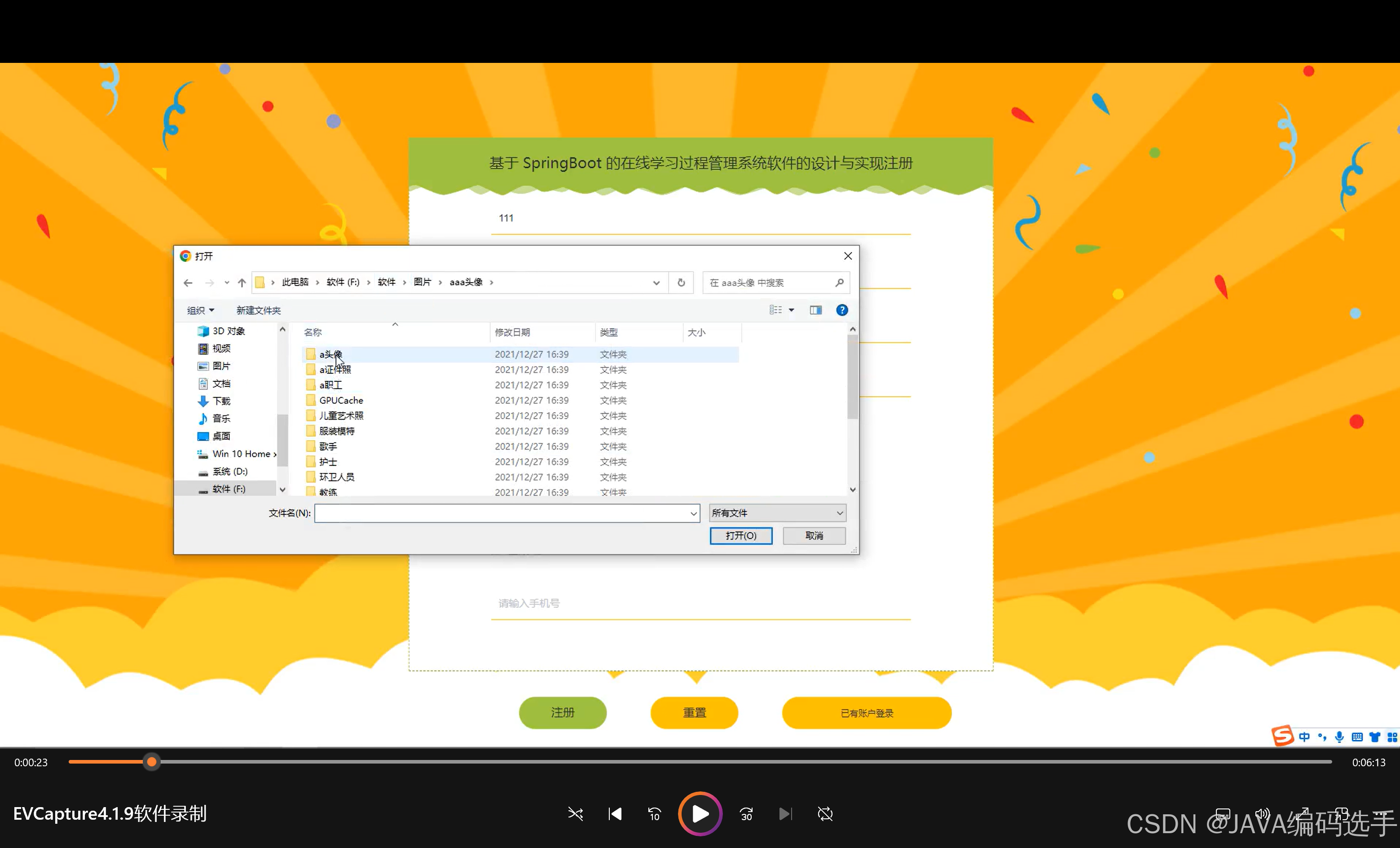This screenshot has height=848, width=1400.
Task: Select 下载 in the navigation pane
Action: pos(214,401)
